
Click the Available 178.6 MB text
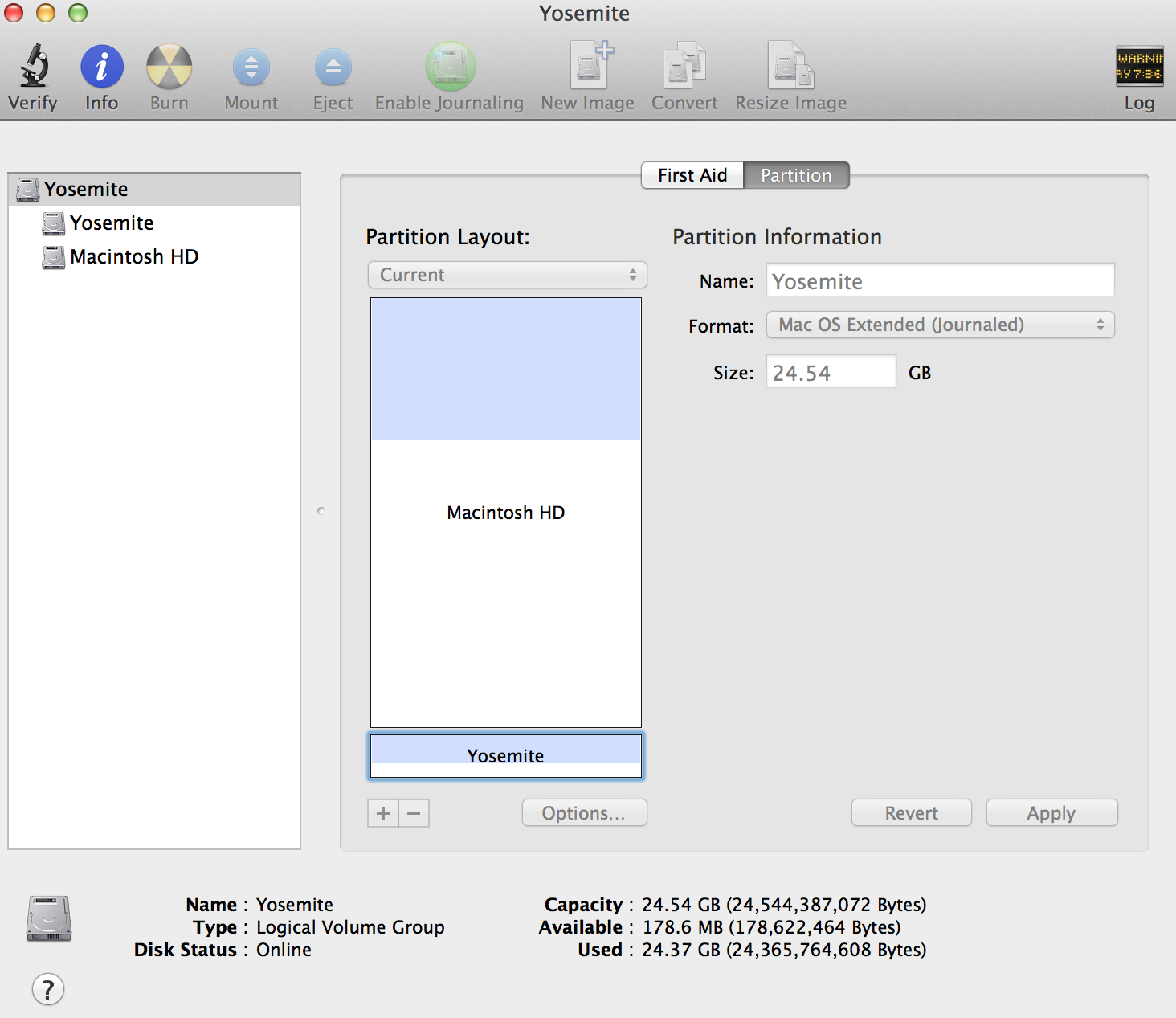click(x=771, y=927)
